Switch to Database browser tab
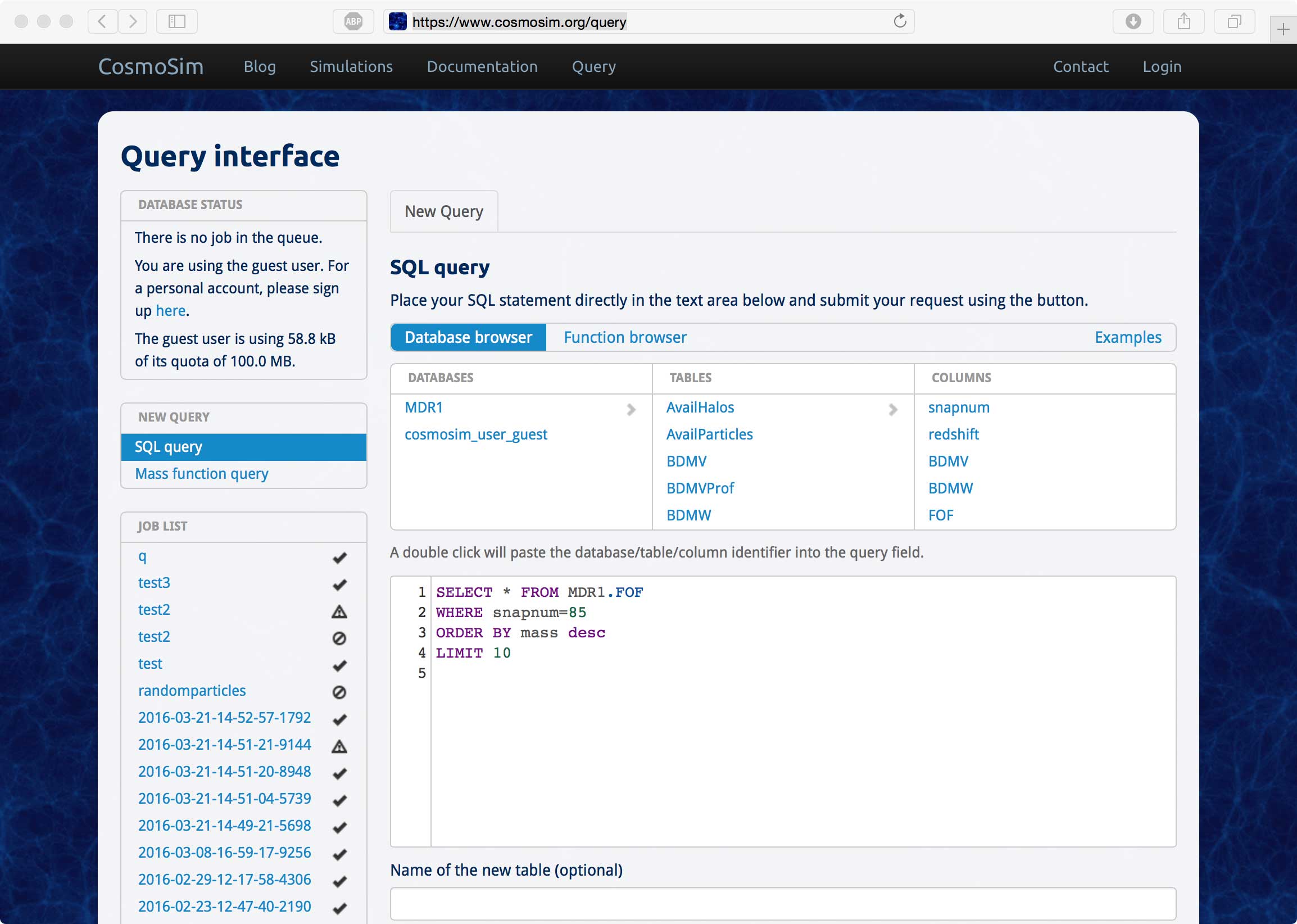This screenshot has width=1297, height=924. (x=468, y=337)
